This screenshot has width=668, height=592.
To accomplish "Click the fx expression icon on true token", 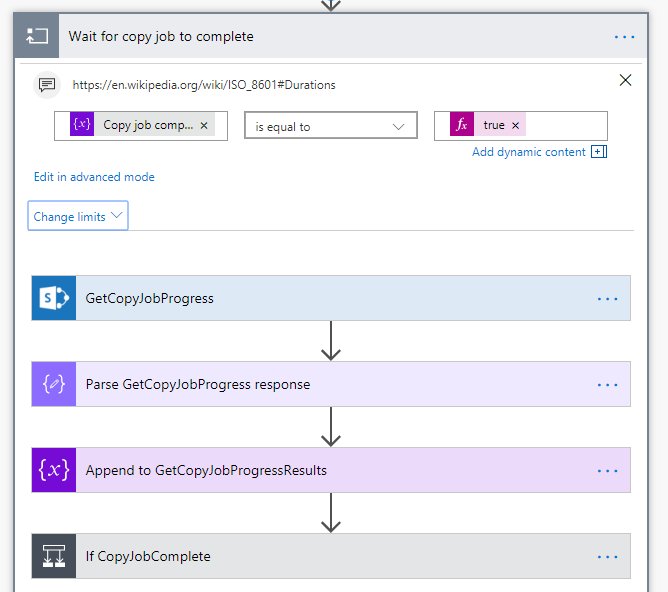I will click(x=462, y=125).
